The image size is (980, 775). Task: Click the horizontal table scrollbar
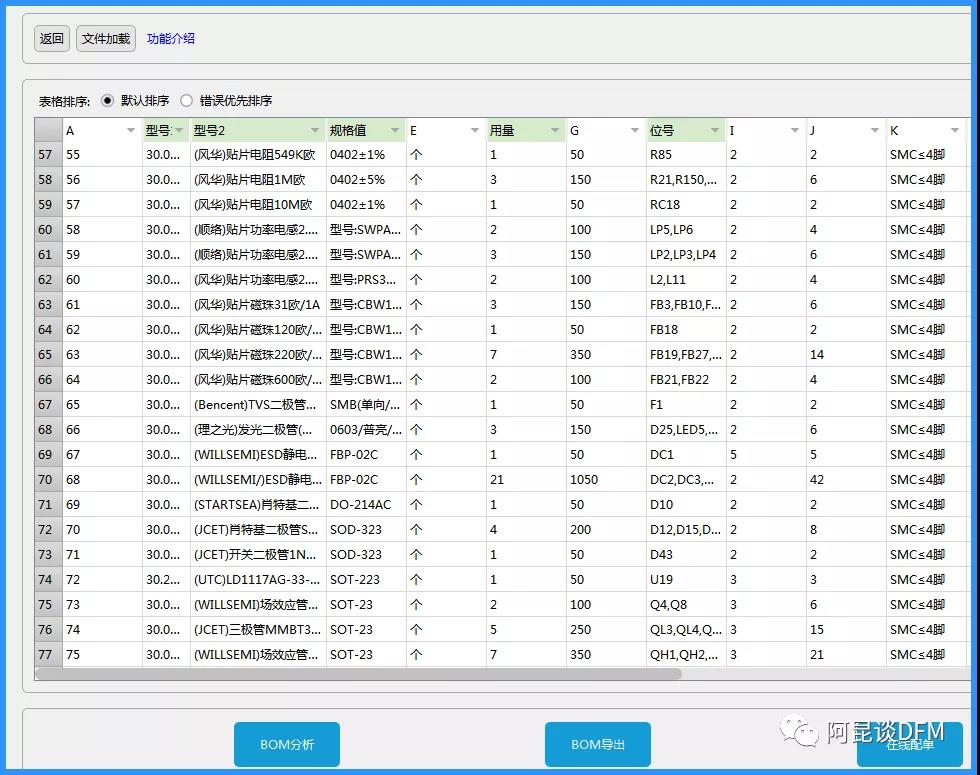358,674
